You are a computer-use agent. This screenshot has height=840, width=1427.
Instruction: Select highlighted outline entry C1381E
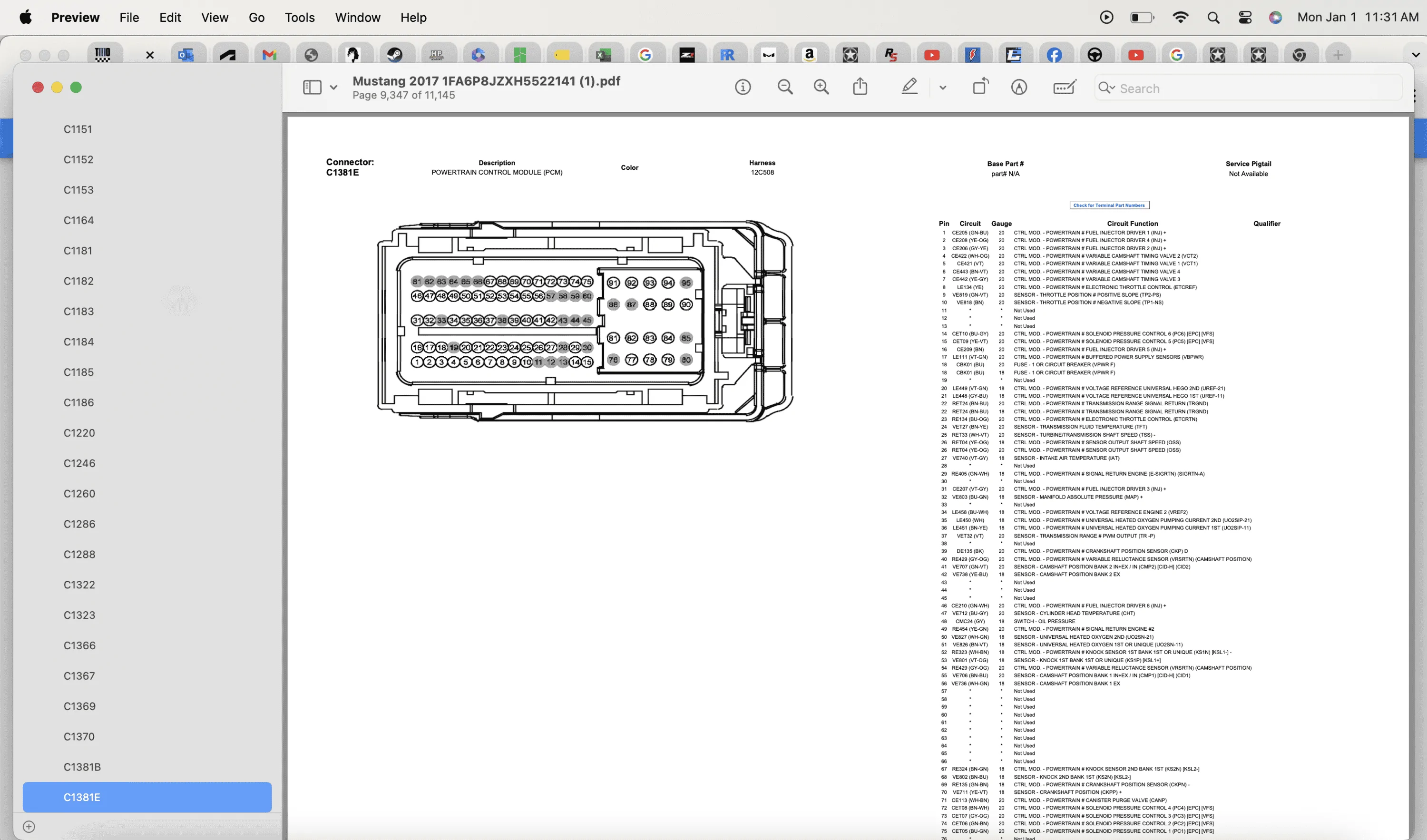tap(147, 797)
